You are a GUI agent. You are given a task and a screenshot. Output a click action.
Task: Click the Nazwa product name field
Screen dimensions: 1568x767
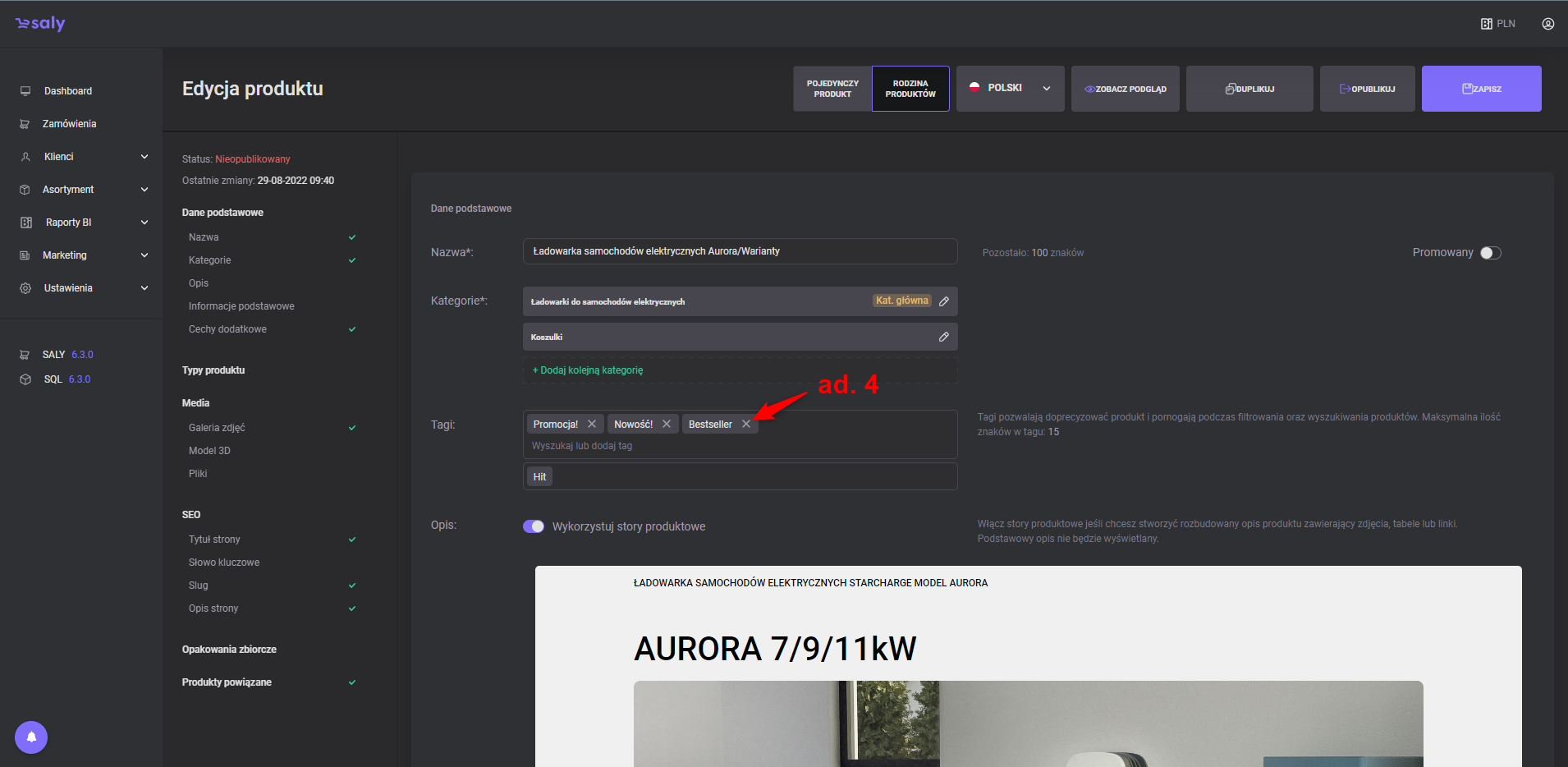click(739, 251)
